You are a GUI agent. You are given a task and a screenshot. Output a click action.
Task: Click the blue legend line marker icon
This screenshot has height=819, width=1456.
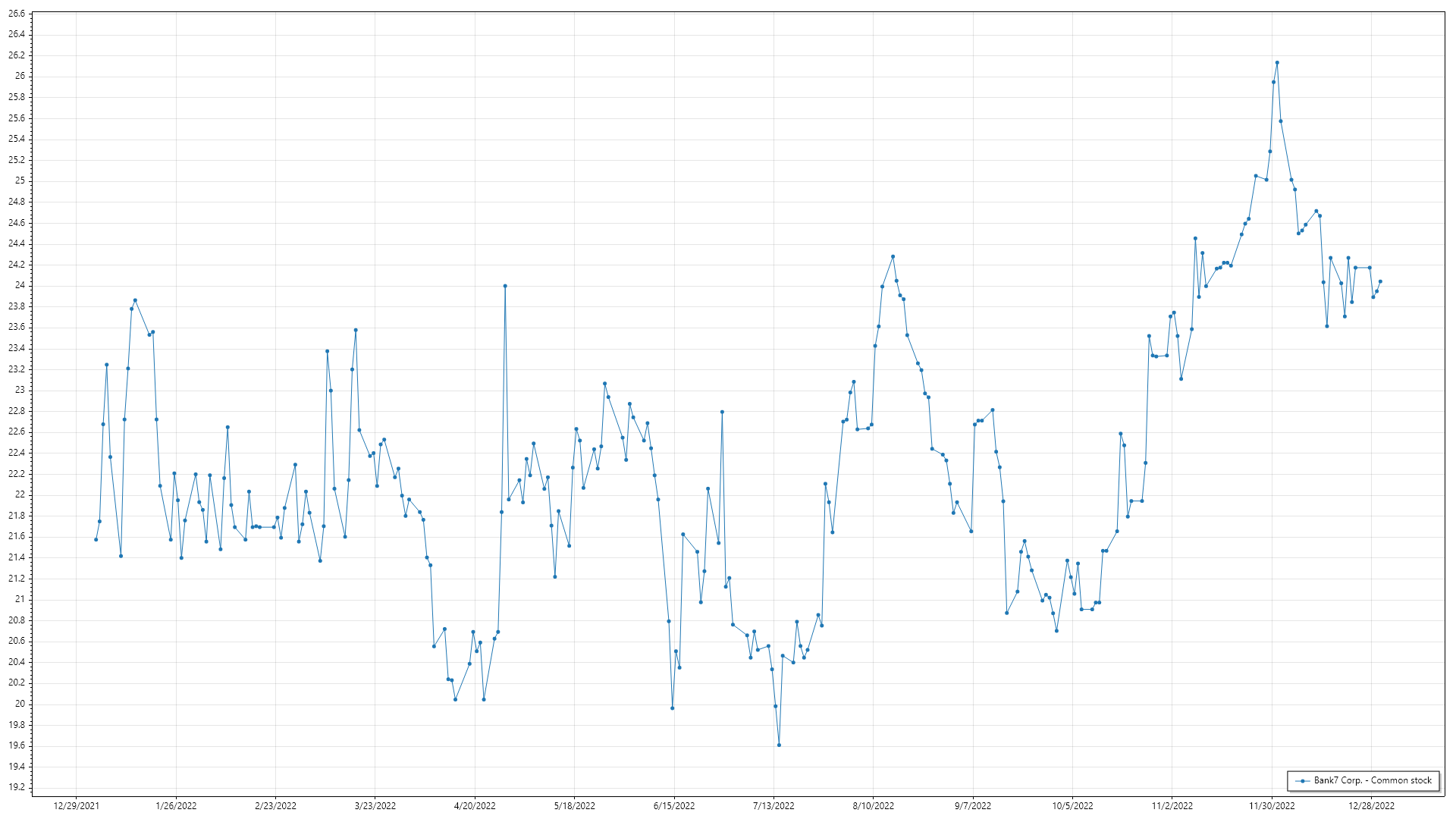[x=1303, y=780]
